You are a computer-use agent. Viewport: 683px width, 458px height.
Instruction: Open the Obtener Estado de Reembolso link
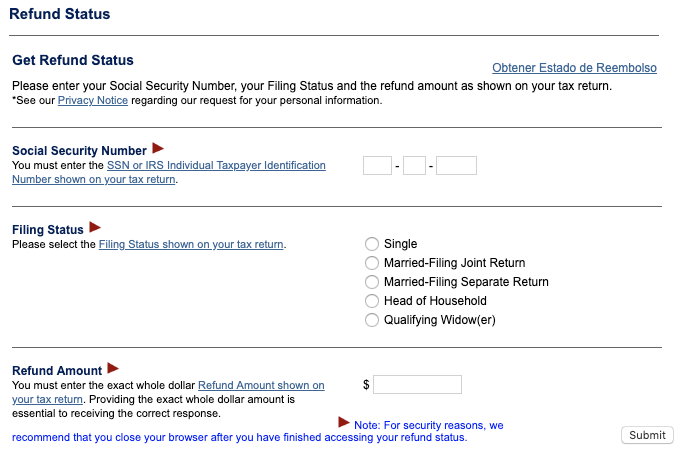[574, 68]
